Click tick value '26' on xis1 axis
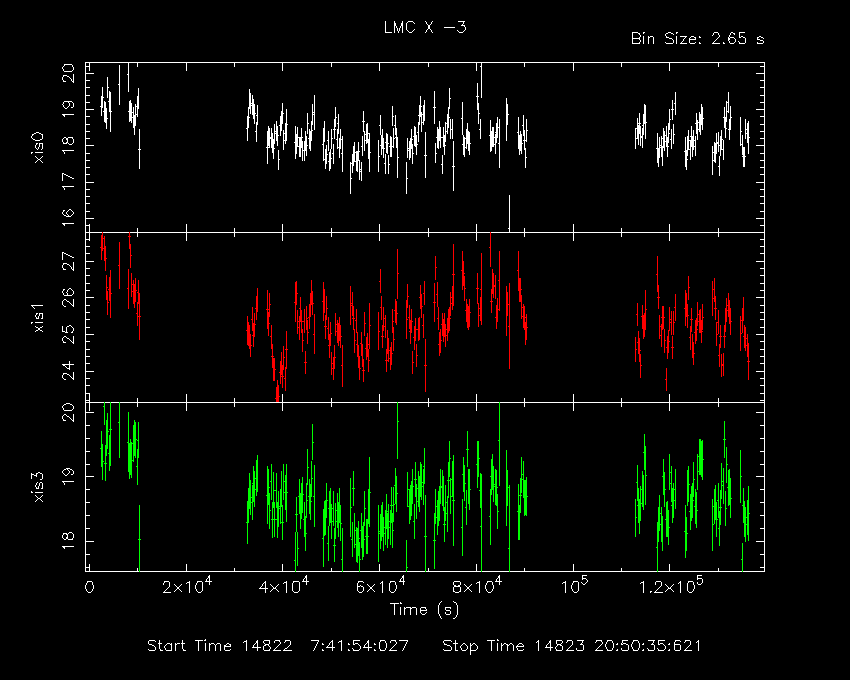The height and width of the screenshot is (680, 850). [x=68, y=297]
